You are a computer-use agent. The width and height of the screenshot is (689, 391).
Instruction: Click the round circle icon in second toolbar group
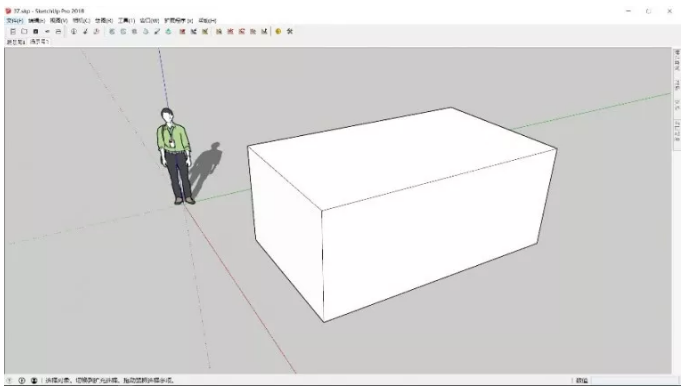[x=74, y=32]
